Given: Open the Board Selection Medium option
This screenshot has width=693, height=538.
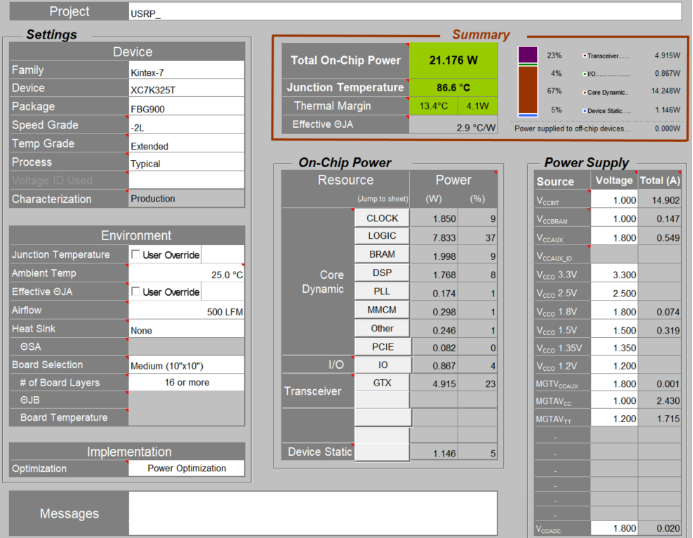Looking at the screenshot, I should coord(186,365).
